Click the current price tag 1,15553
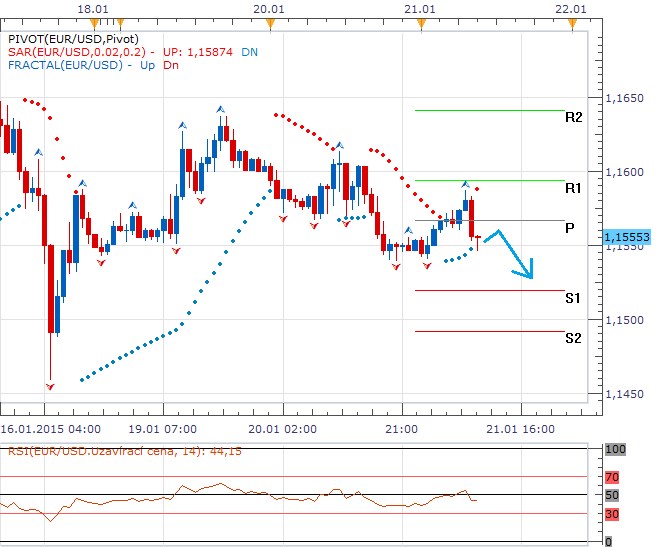The height and width of the screenshot is (547, 660). tap(627, 237)
